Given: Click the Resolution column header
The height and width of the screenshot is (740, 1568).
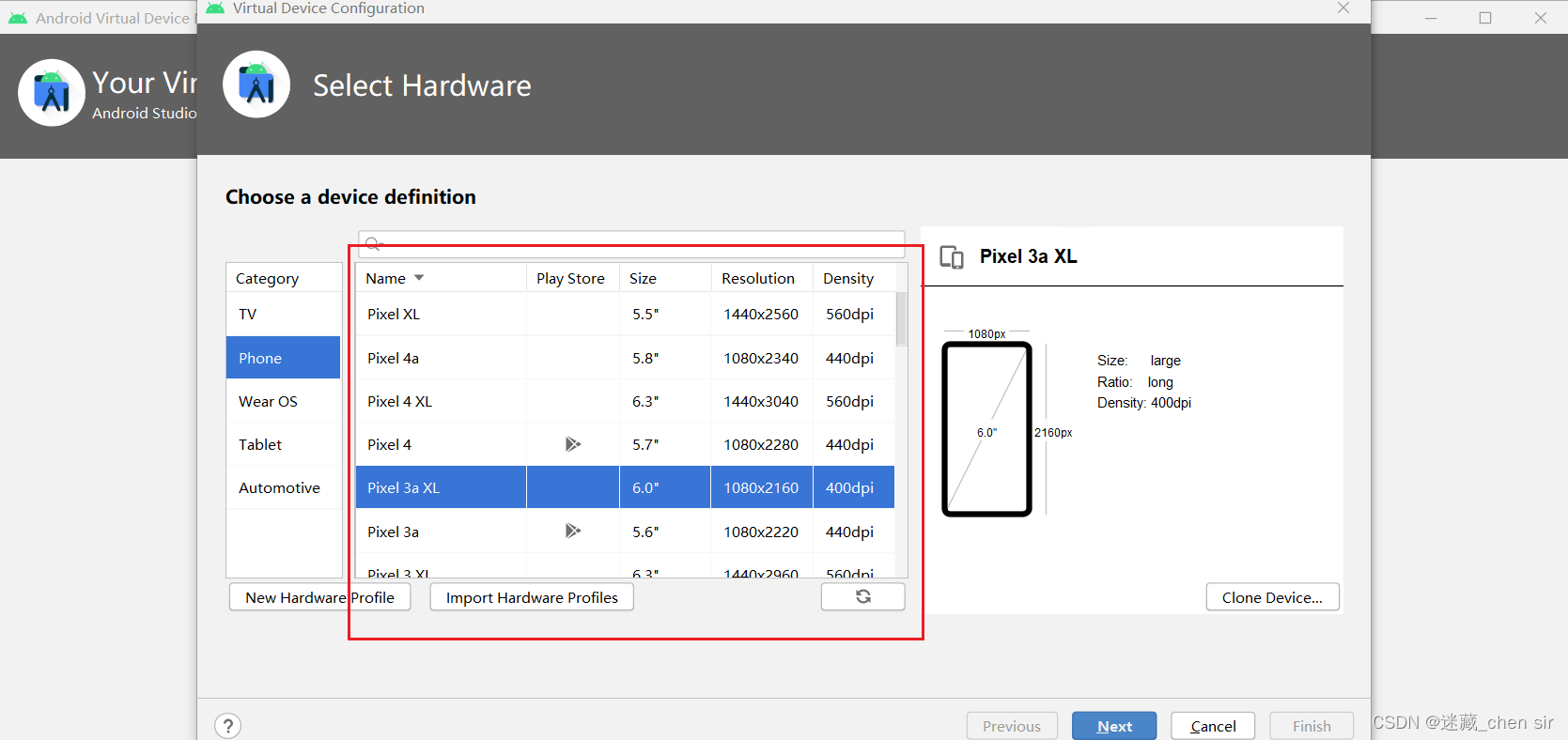Looking at the screenshot, I should click(761, 278).
